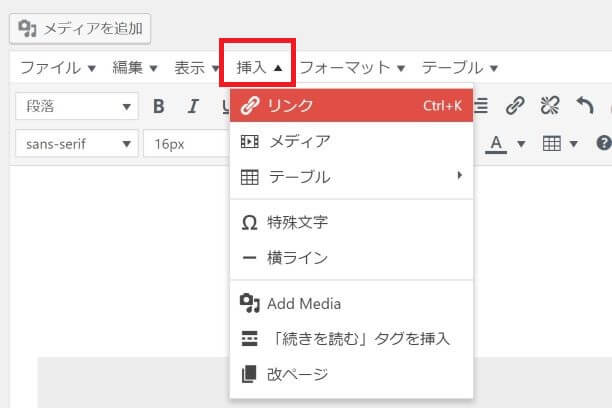
Task: Close the 挿入 menu
Action: [258, 68]
